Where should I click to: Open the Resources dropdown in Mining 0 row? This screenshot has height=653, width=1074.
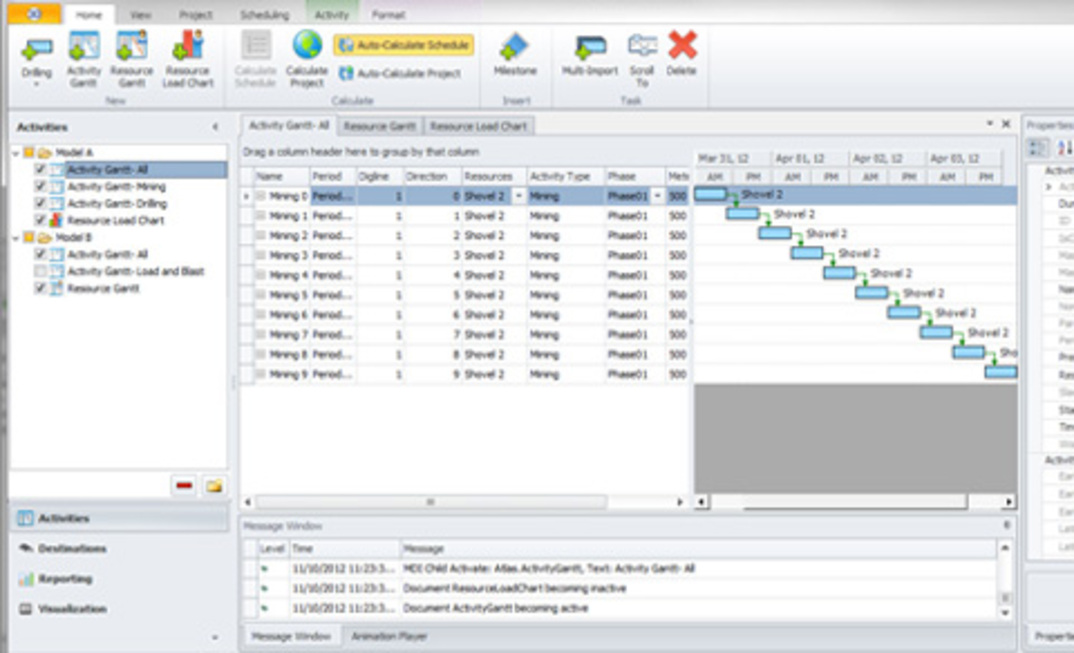click(518, 197)
